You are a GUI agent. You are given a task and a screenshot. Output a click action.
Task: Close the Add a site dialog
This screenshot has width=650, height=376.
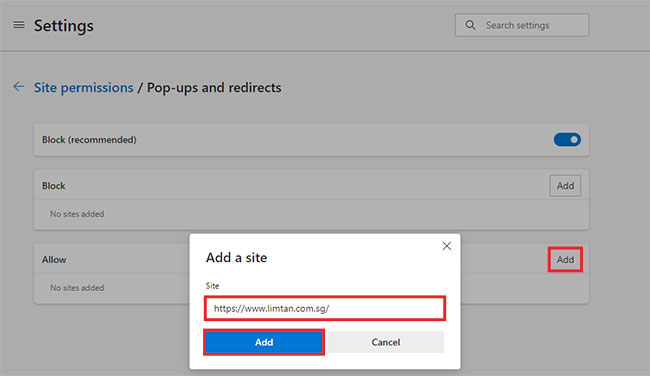click(x=446, y=246)
